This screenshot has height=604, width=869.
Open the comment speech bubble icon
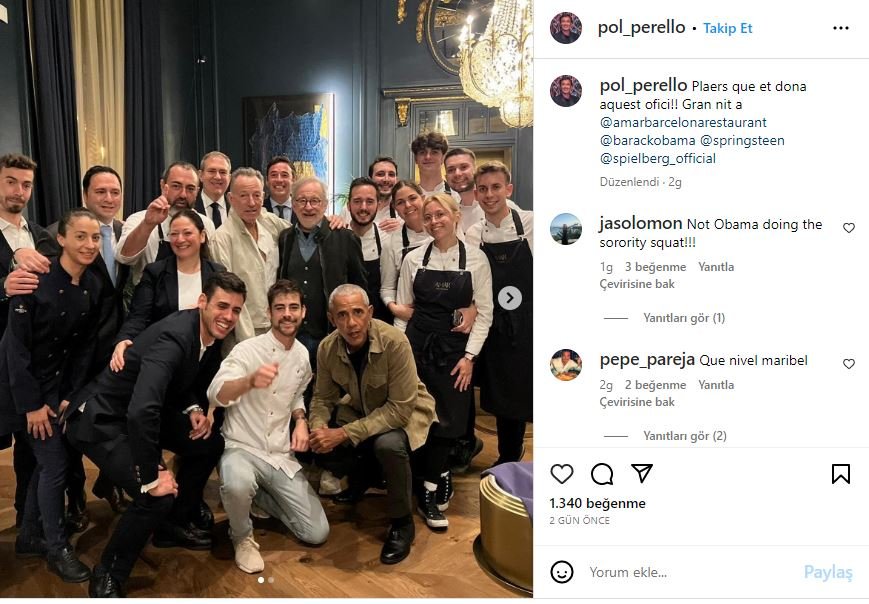click(x=602, y=474)
